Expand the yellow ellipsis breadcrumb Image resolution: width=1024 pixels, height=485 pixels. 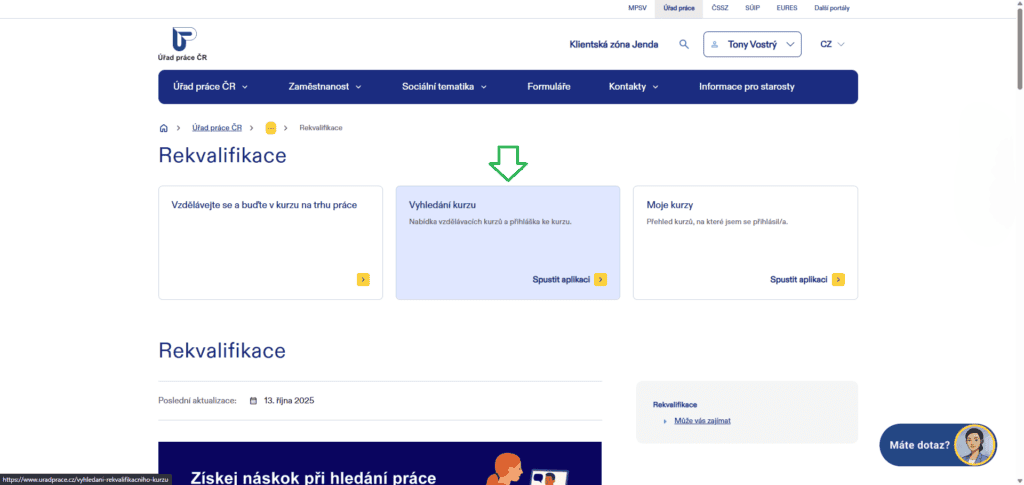[x=271, y=128]
